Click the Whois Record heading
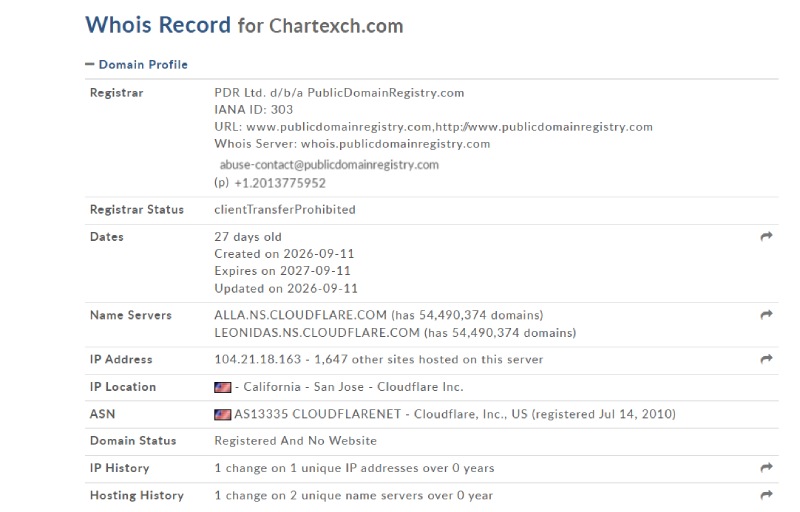The height and width of the screenshot is (512, 800). point(158,25)
